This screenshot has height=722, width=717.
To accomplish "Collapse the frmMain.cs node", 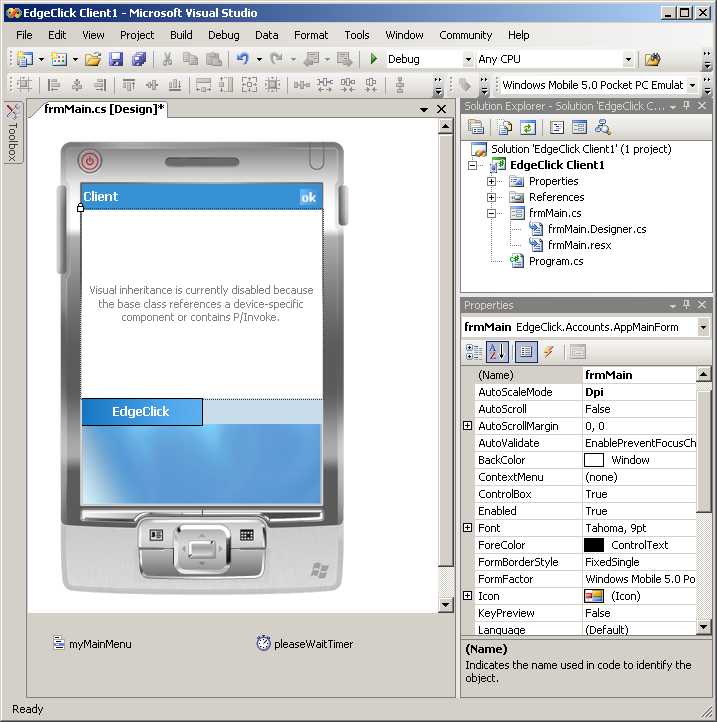I will tap(491, 213).
